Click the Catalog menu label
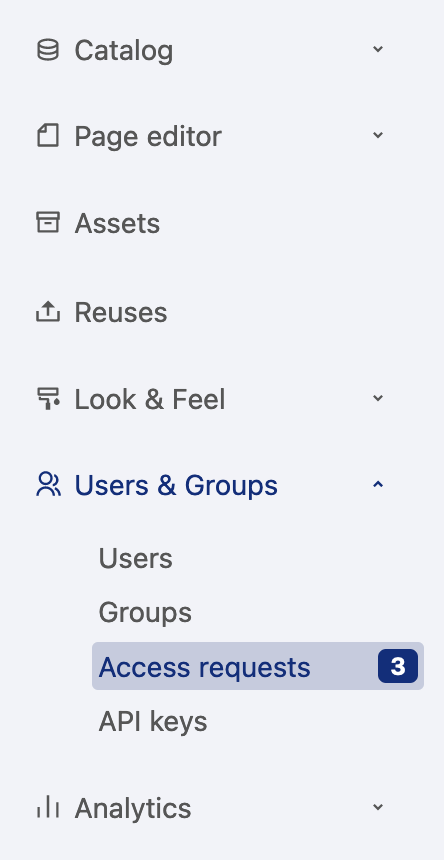 point(124,51)
